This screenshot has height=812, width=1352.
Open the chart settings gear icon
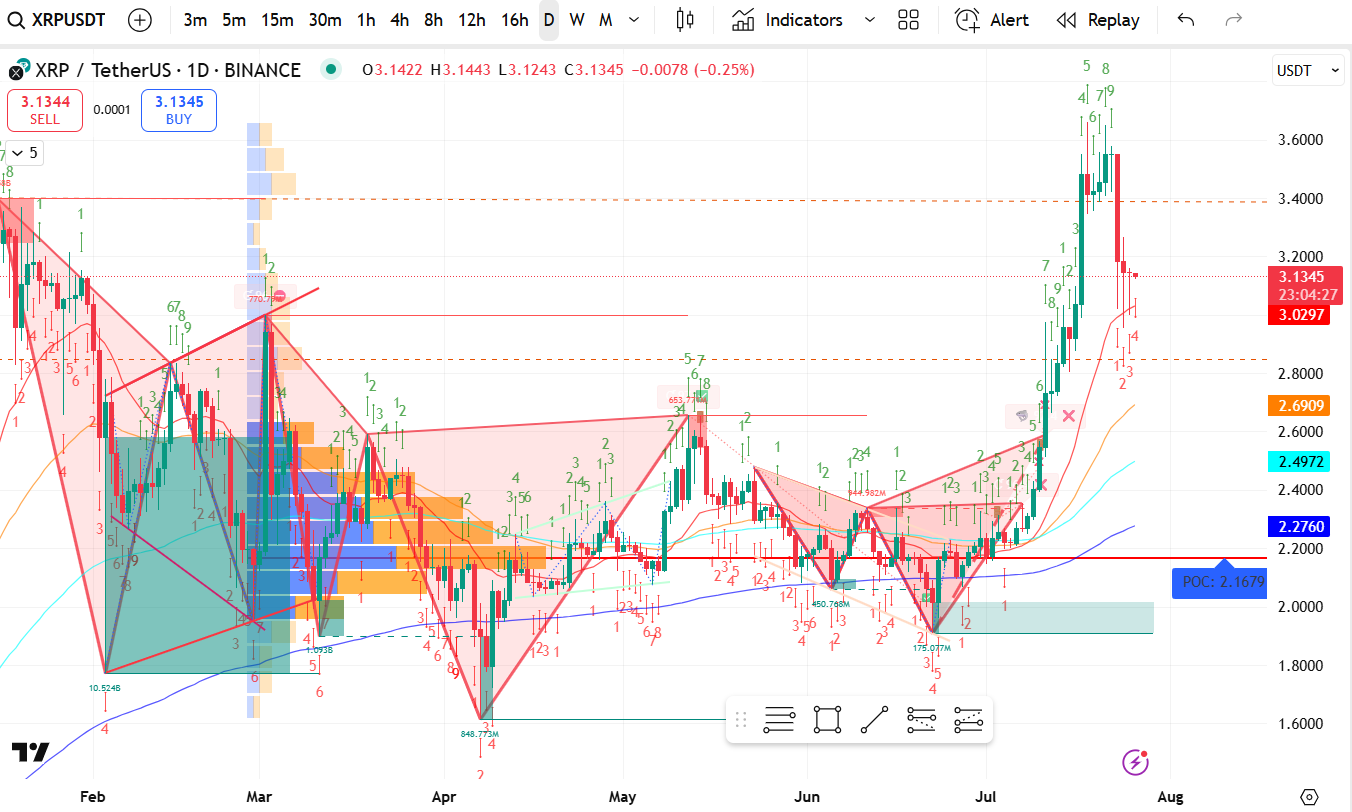(1309, 797)
